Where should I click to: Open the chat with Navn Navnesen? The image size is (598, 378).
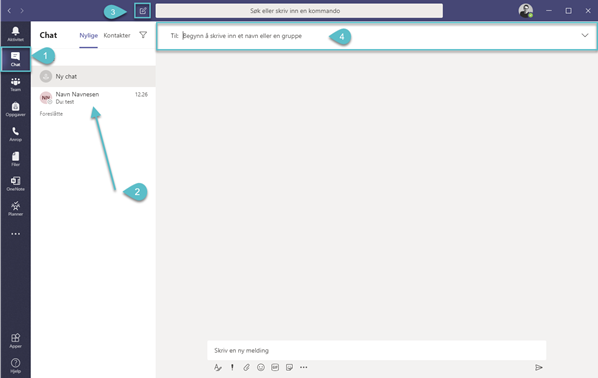pos(94,98)
